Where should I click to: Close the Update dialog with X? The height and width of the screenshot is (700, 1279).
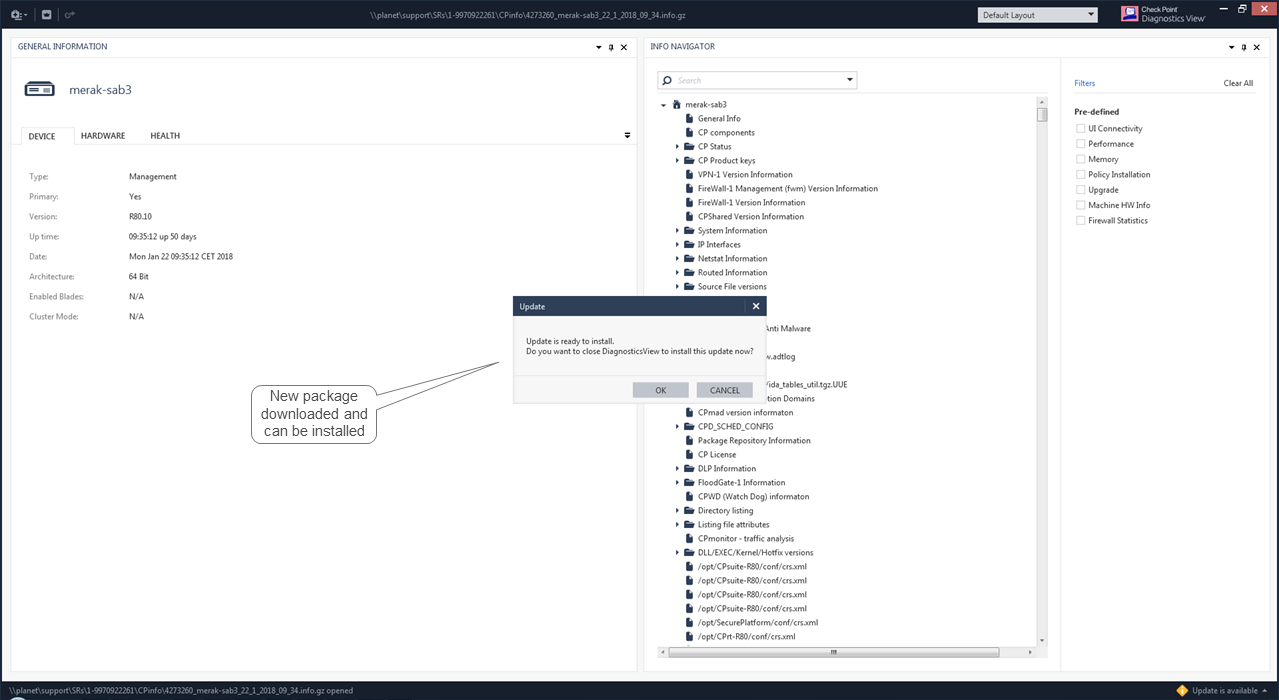click(756, 306)
